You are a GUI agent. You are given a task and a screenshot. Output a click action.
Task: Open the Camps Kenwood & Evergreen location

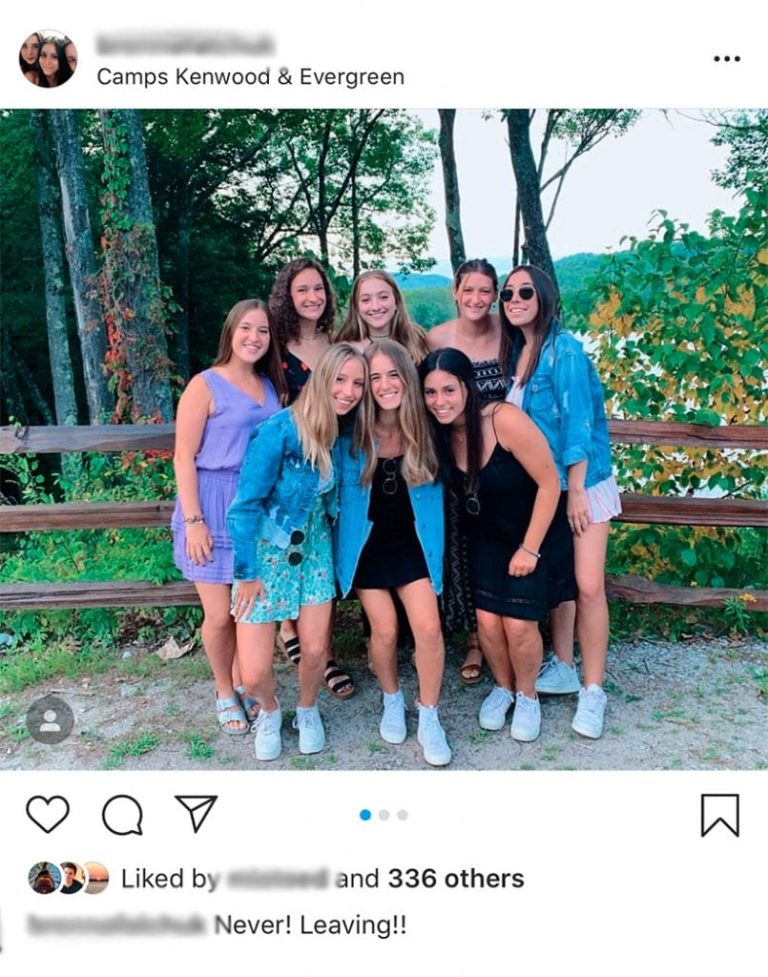[x=250, y=77]
